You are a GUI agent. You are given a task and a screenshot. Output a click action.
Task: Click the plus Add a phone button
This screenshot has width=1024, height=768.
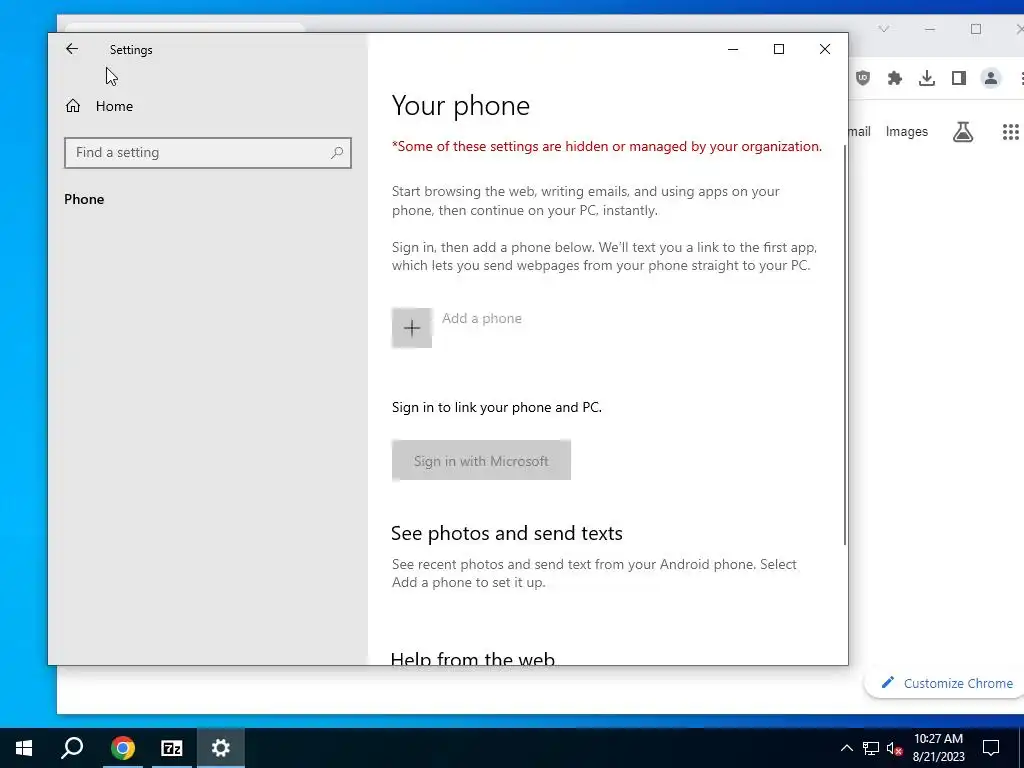point(412,328)
